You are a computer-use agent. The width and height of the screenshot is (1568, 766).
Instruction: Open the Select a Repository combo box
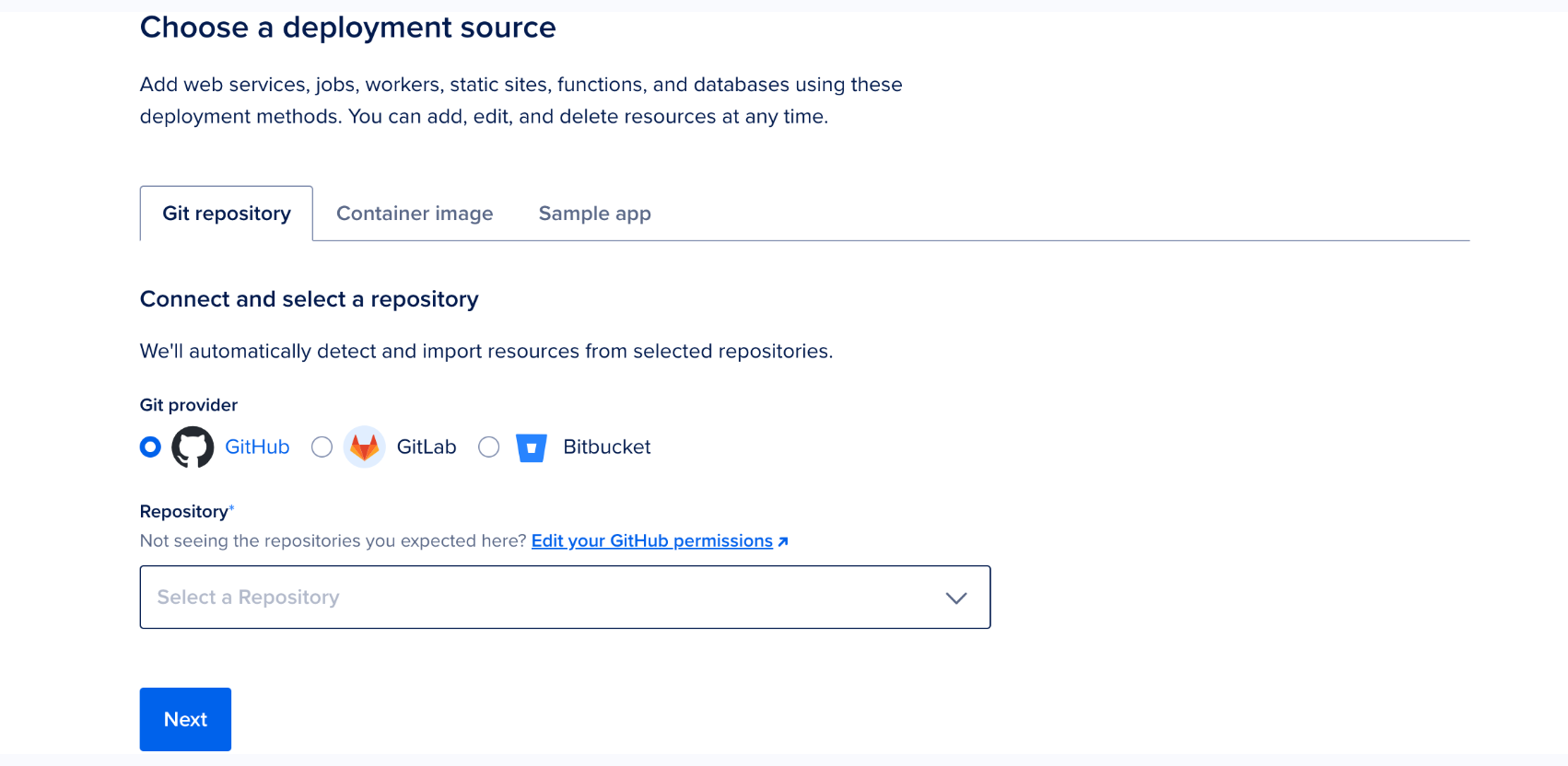[544, 598]
